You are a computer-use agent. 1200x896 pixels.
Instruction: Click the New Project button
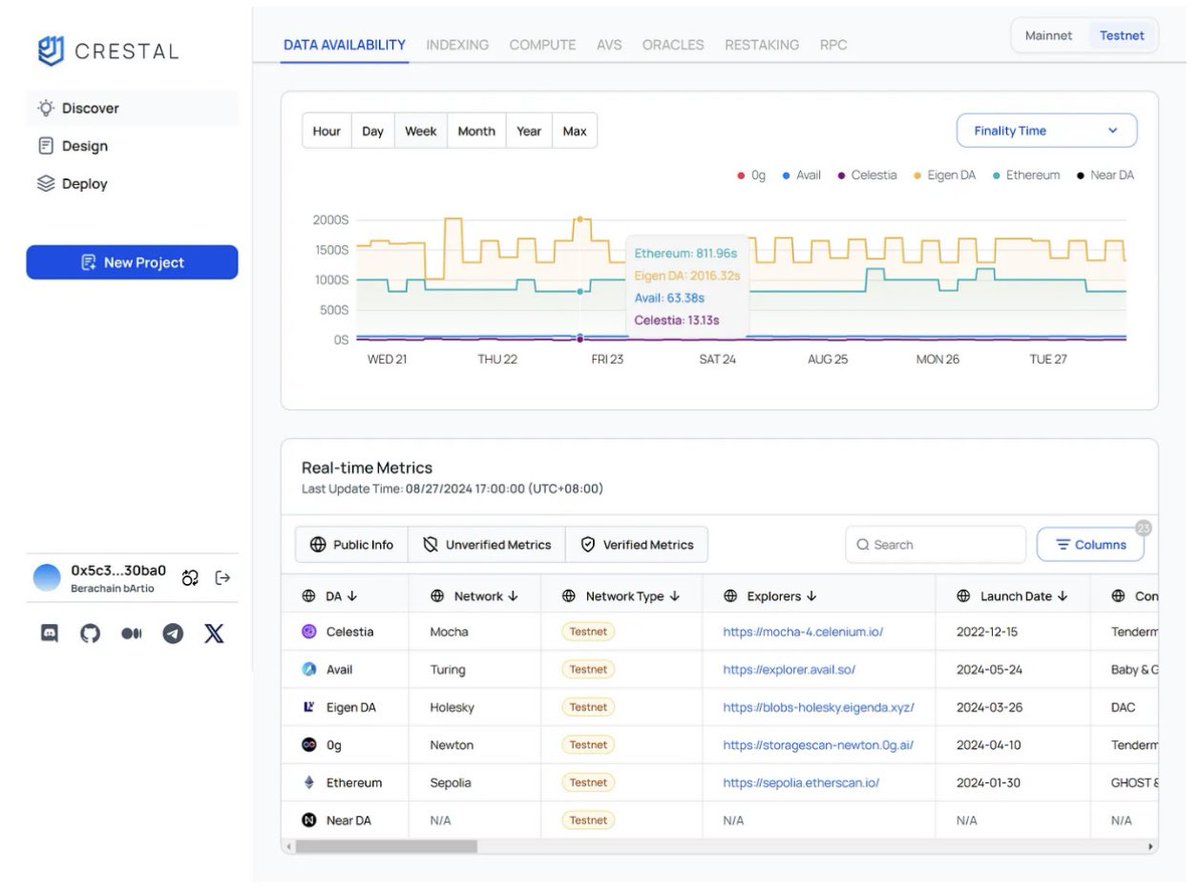pos(132,262)
